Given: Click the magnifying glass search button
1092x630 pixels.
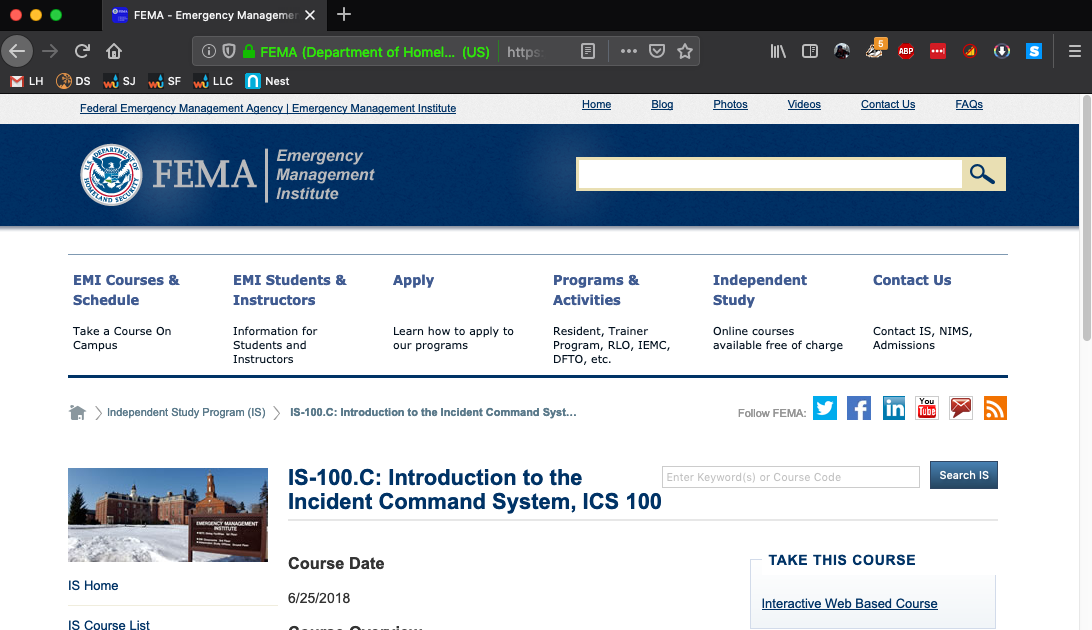Looking at the screenshot, I should click(983, 174).
